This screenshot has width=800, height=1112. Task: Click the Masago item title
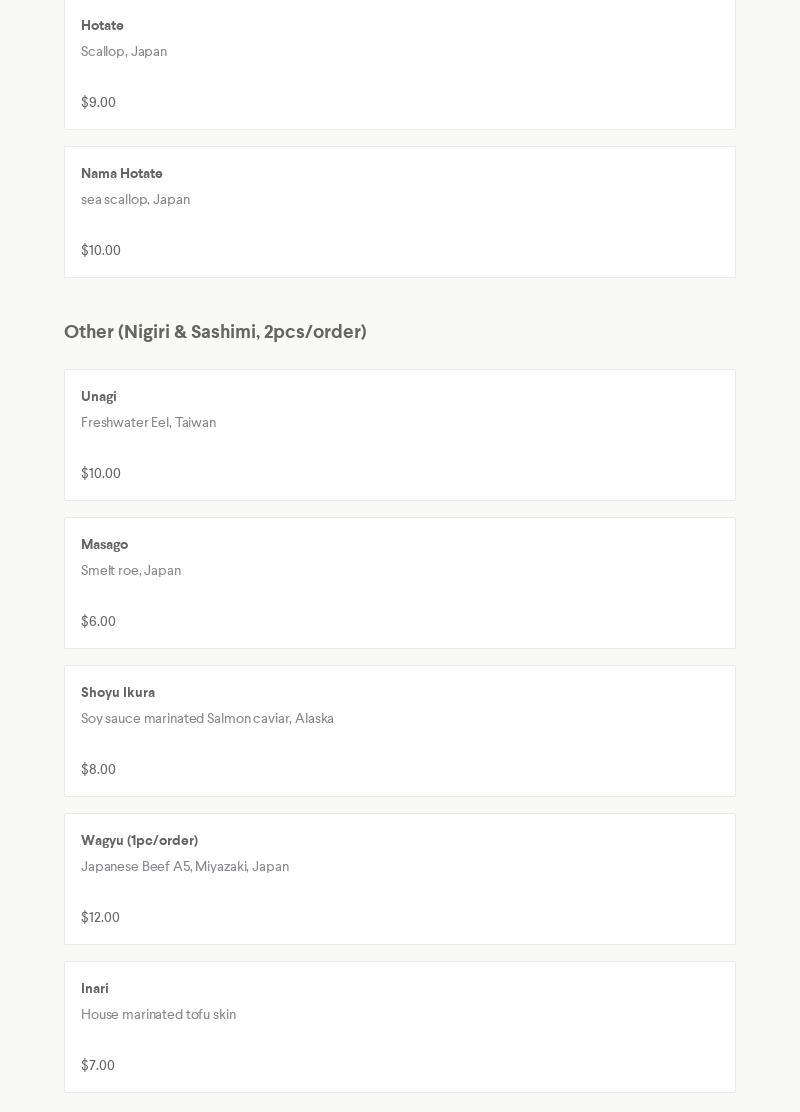click(x=105, y=545)
